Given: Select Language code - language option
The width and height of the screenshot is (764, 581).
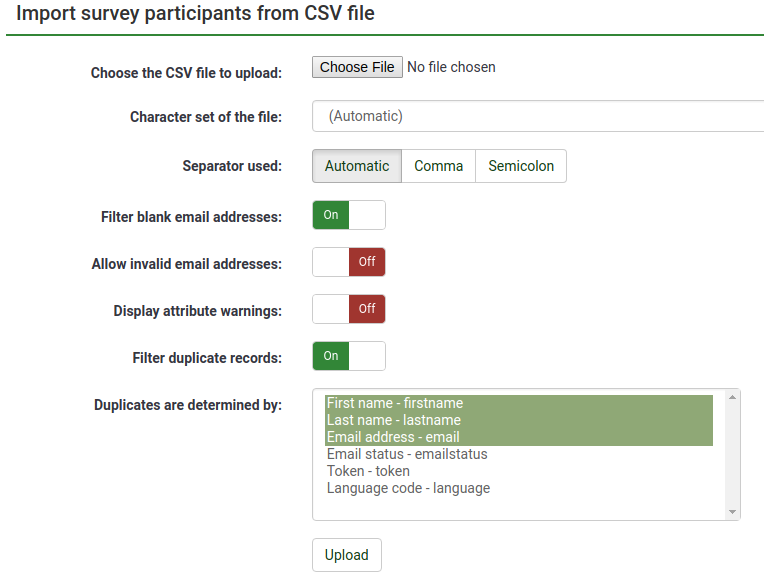Looking at the screenshot, I should [408, 488].
